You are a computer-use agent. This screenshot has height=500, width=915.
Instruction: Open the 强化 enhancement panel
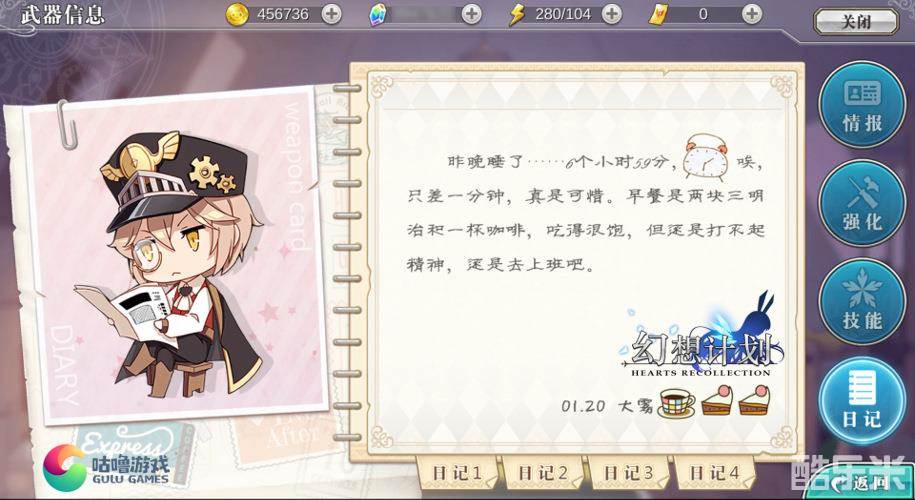pos(862,203)
